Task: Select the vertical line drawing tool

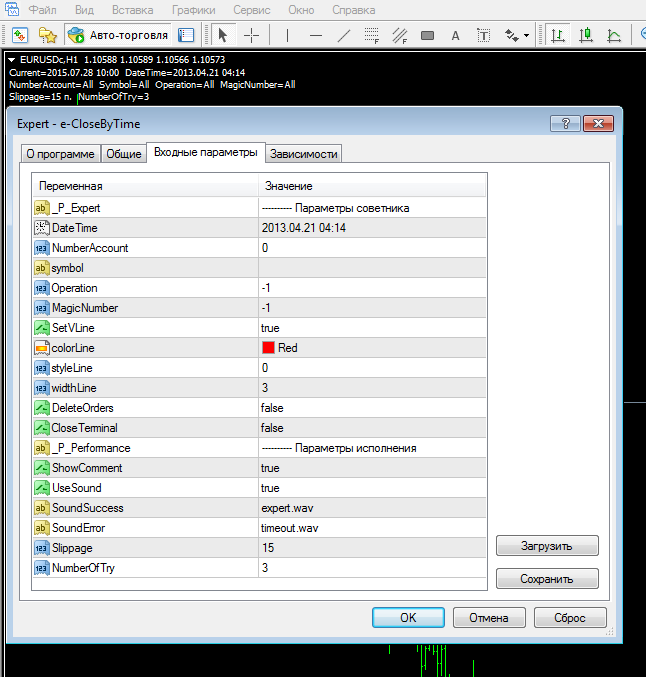Action: coord(288,35)
